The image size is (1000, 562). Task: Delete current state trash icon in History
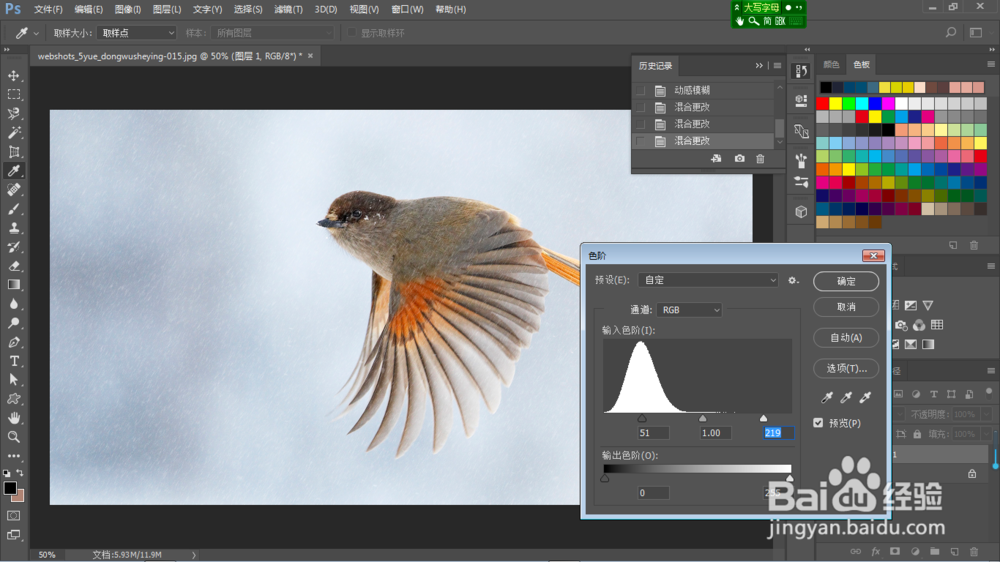pos(760,159)
